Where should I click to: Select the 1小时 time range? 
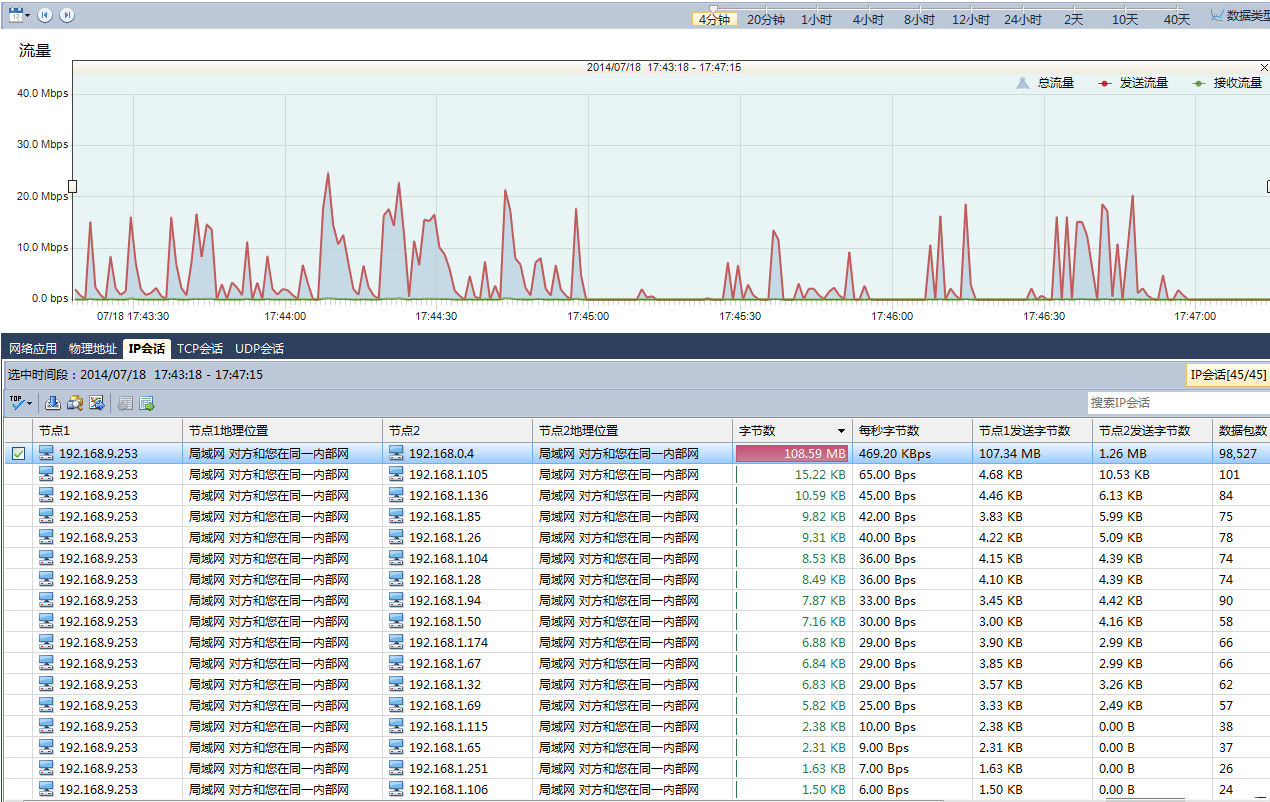[x=816, y=20]
